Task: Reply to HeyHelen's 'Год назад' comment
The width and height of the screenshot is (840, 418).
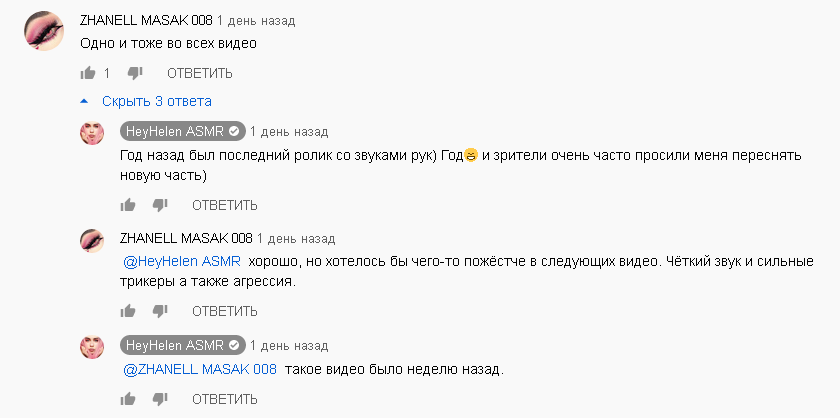Action: (x=225, y=205)
